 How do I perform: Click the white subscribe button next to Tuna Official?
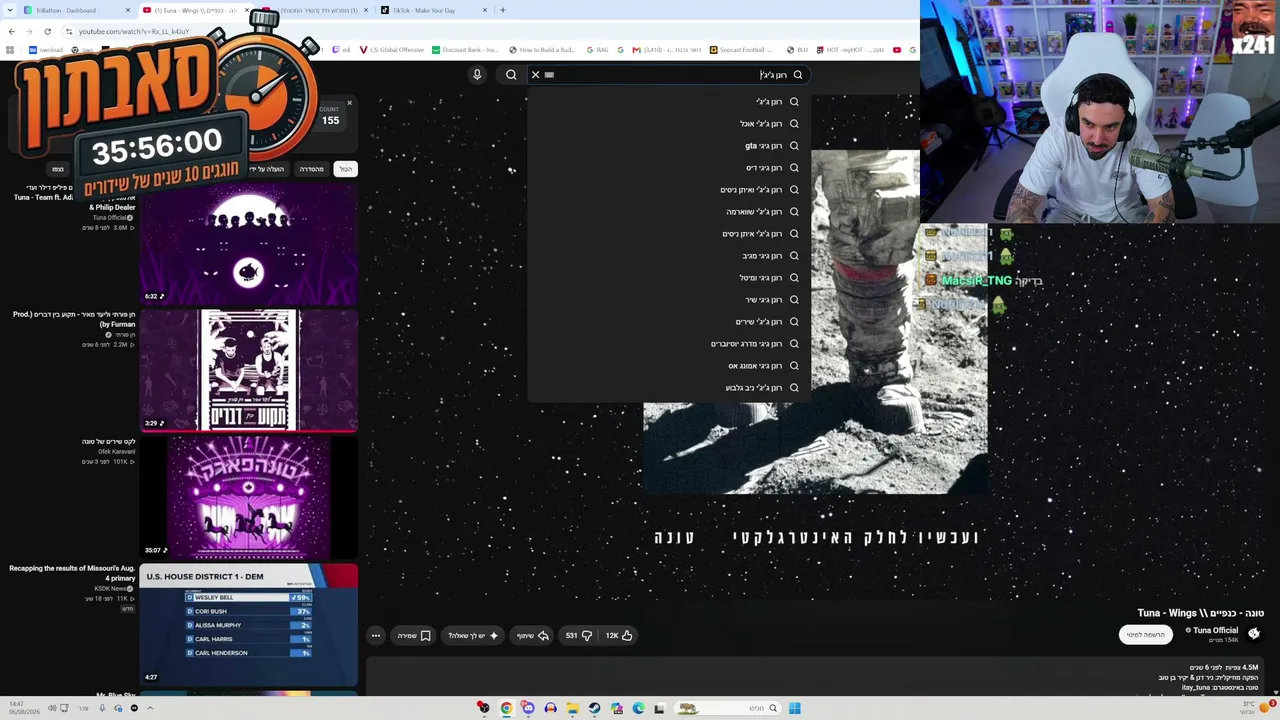pos(1146,635)
